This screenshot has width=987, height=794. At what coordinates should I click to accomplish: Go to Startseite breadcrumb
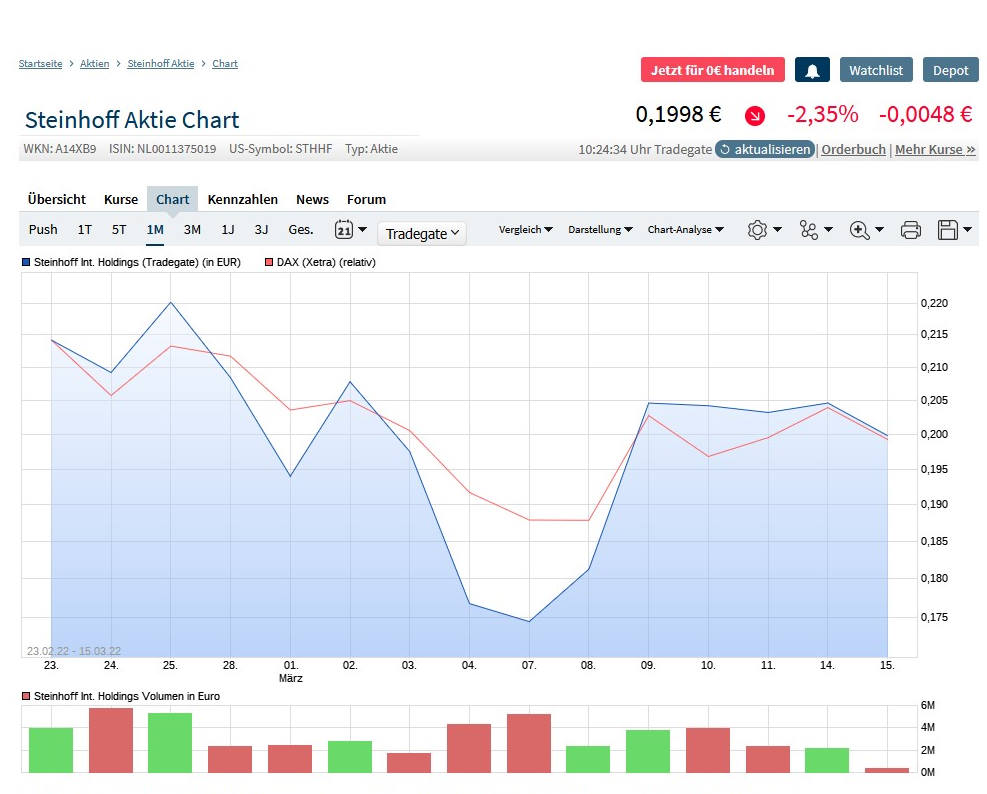pos(40,64)
